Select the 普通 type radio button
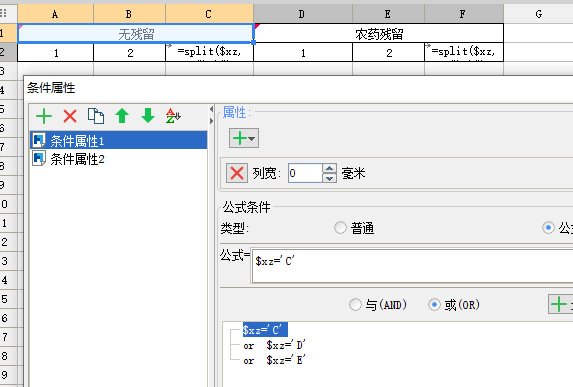The image size is (573, 387). click(x=340, y=228)
